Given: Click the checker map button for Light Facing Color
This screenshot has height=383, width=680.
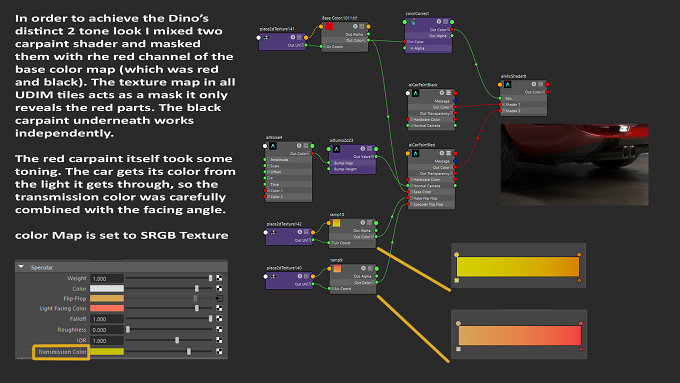Looking at the screenshot, I should point(219,308).
